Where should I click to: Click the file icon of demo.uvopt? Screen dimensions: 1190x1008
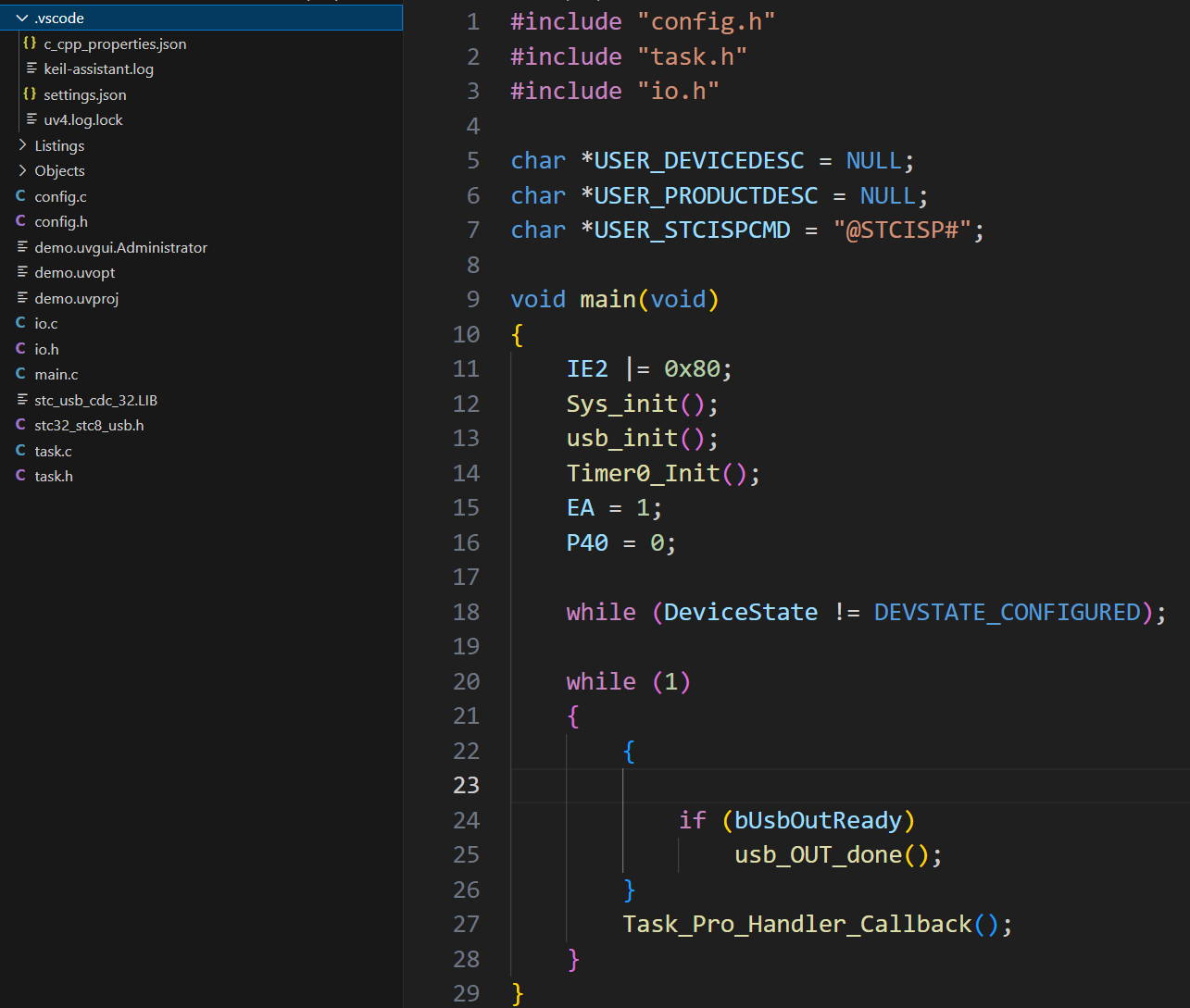click(x=22, y=272)
